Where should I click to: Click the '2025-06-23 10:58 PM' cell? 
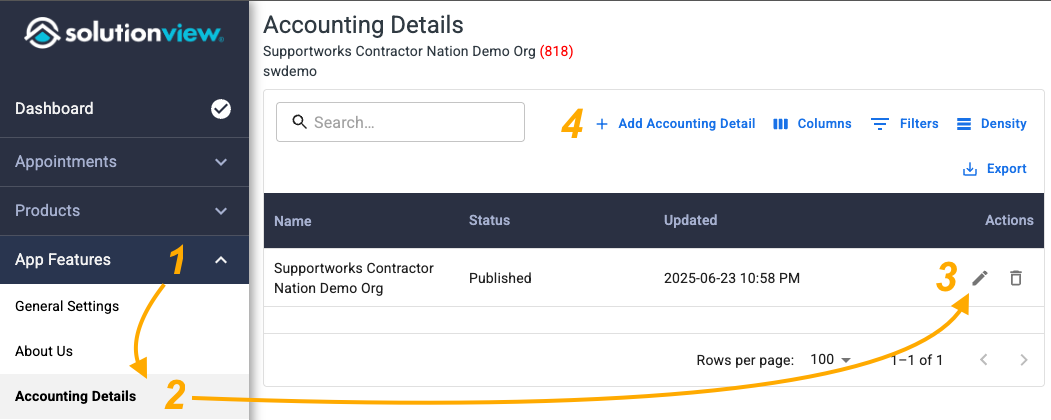click(732, 278)
